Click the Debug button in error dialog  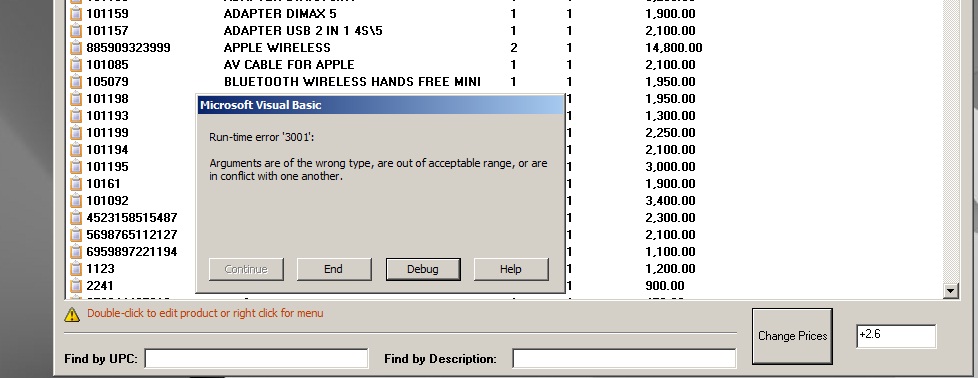tap(423, 269)
